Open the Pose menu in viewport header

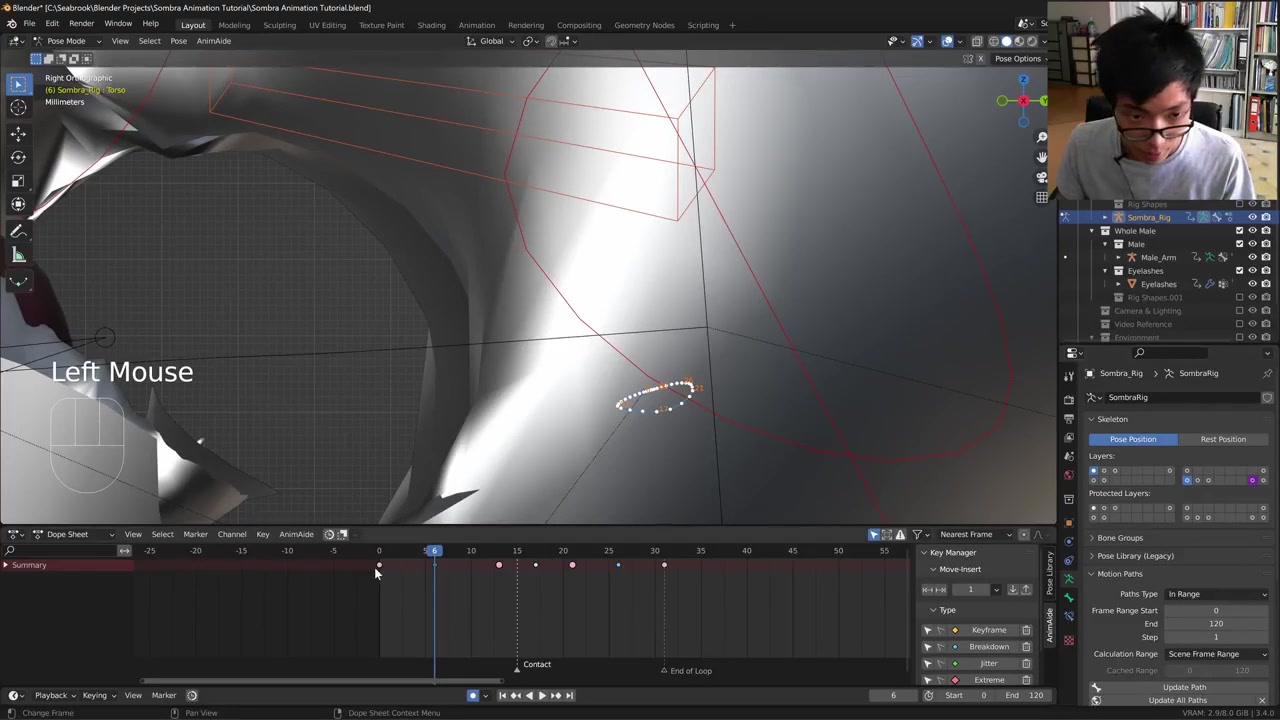(x=178, y=41)
